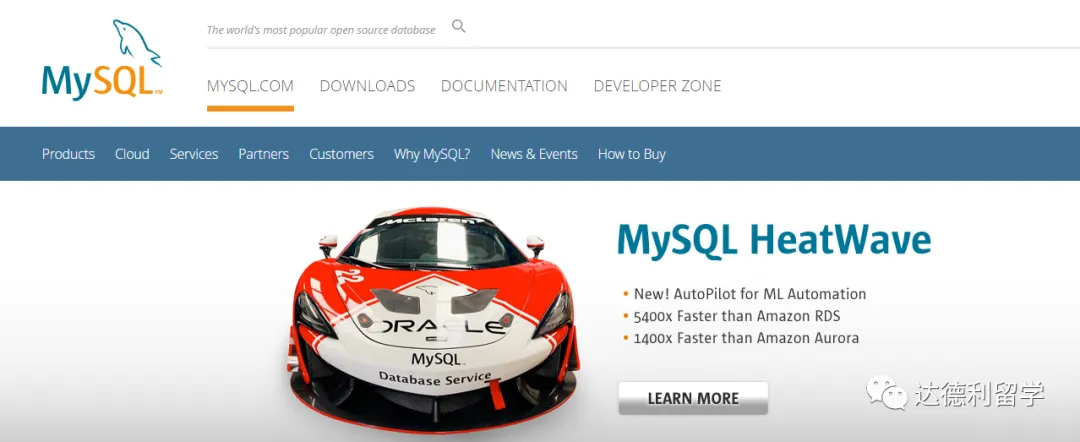Click the search magnifier icon
The image size is (1080, 442).
pyautogui.click(x=459, y=27)
